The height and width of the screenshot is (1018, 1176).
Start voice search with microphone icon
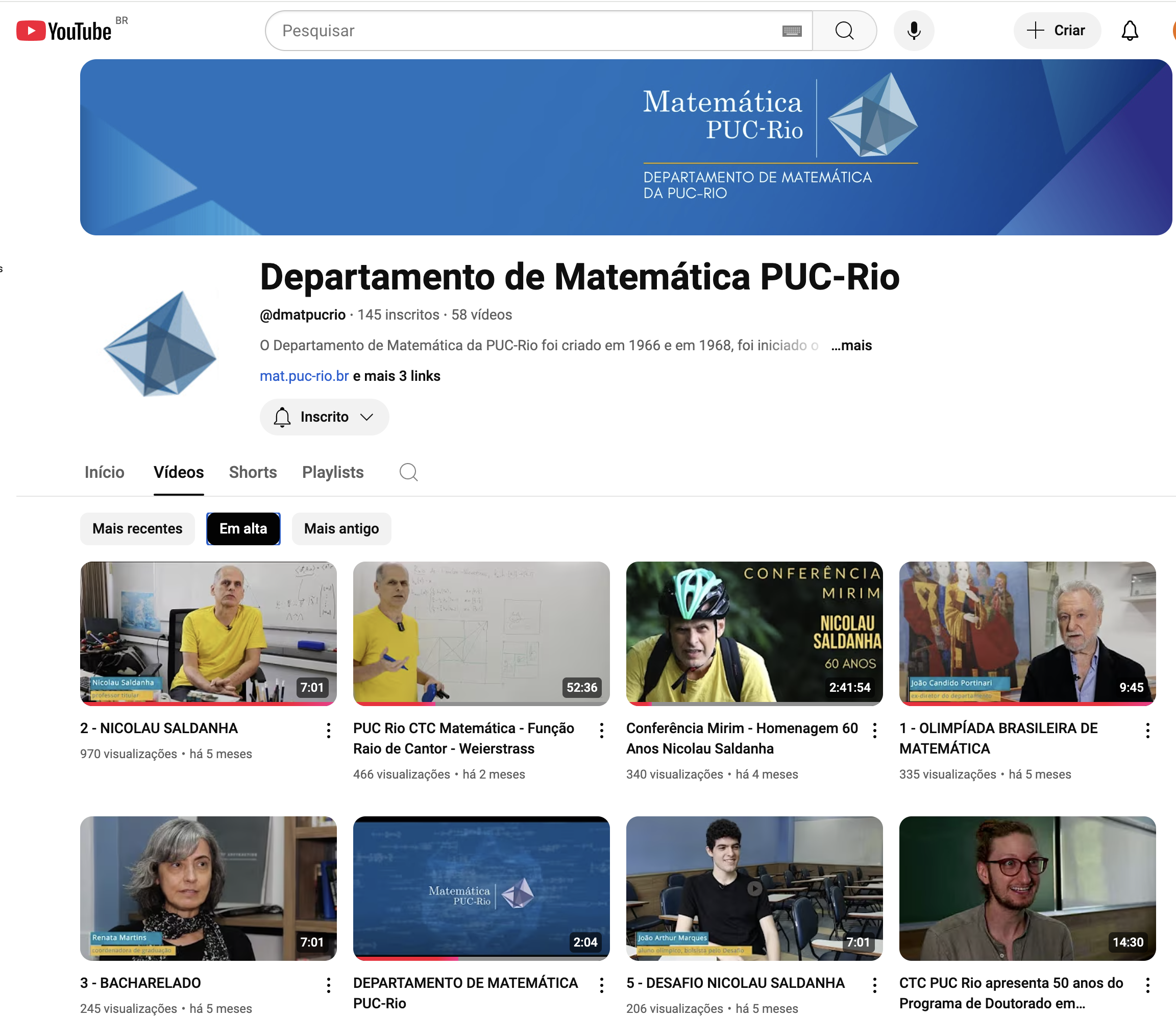click(x=914, y=31)
